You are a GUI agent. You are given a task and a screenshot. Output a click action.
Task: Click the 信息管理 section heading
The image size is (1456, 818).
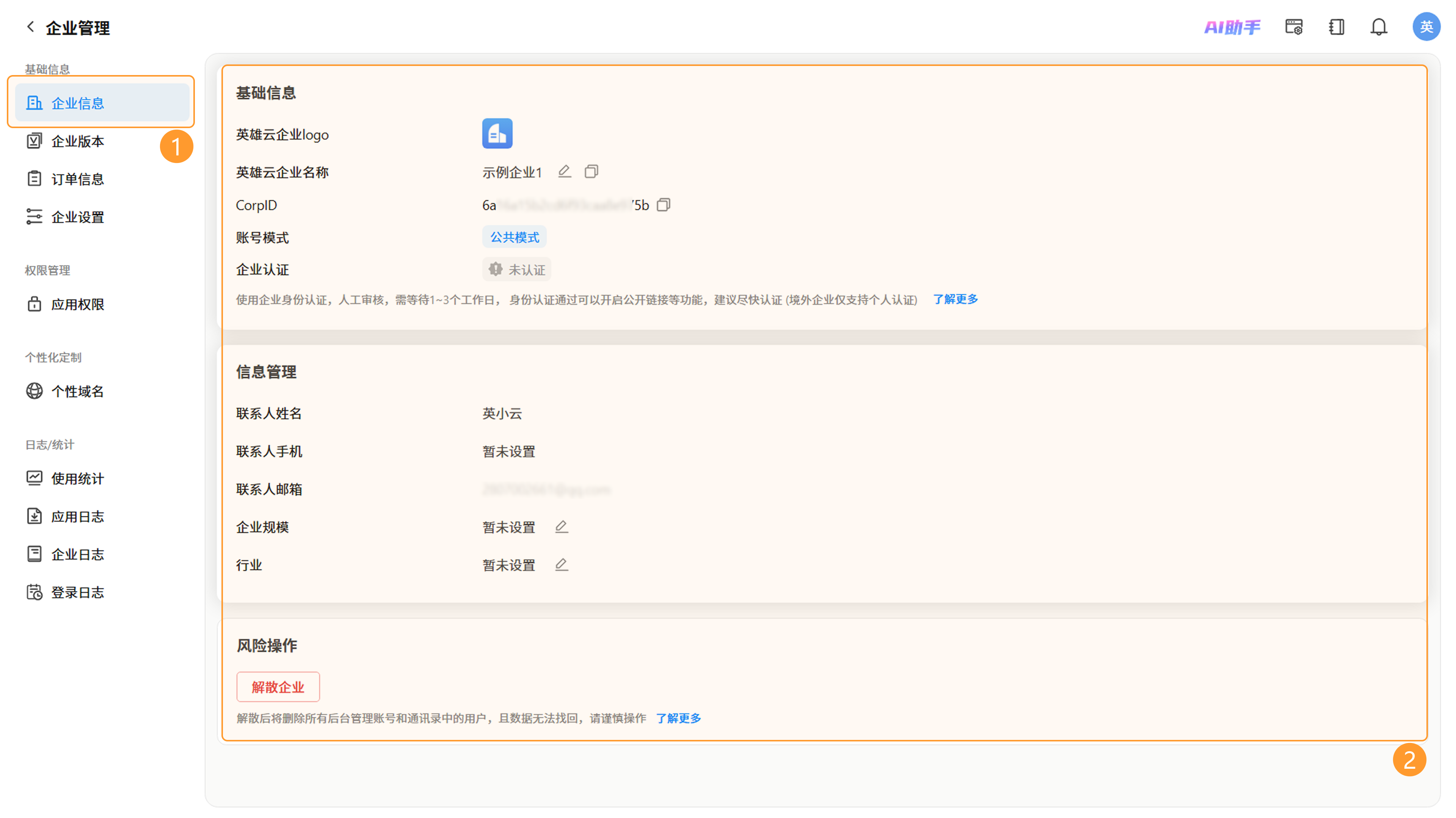(x=266, y=372)
